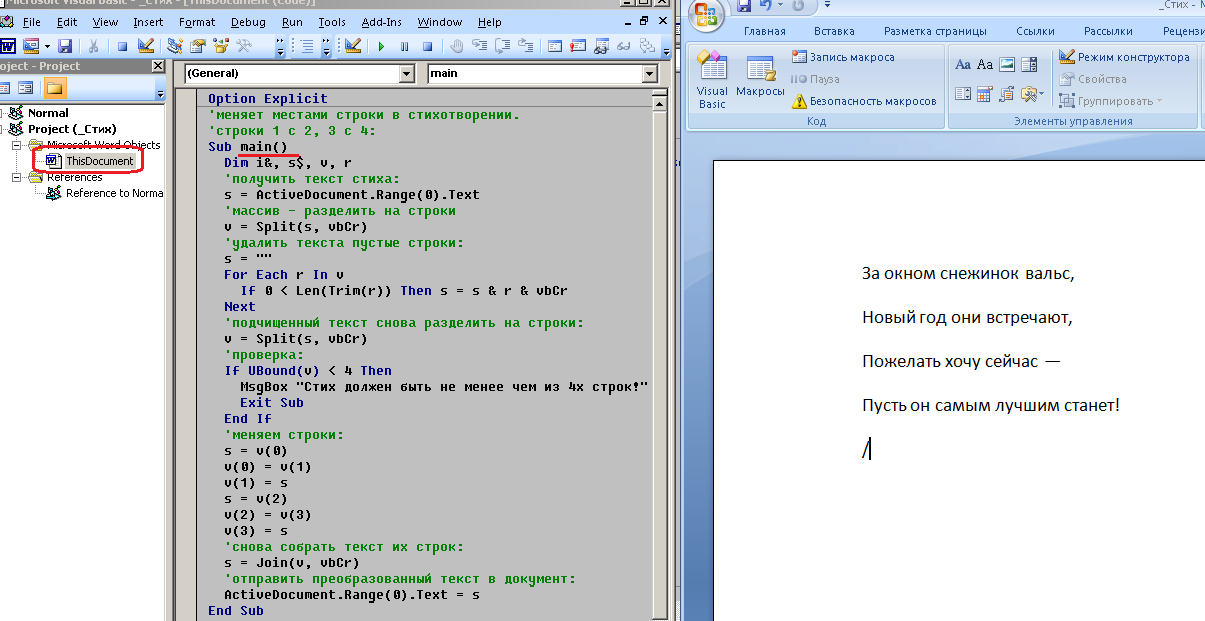The image size is (1205, 621).
Task: Click the green Run Sub arrow
Action: point(380,46)
